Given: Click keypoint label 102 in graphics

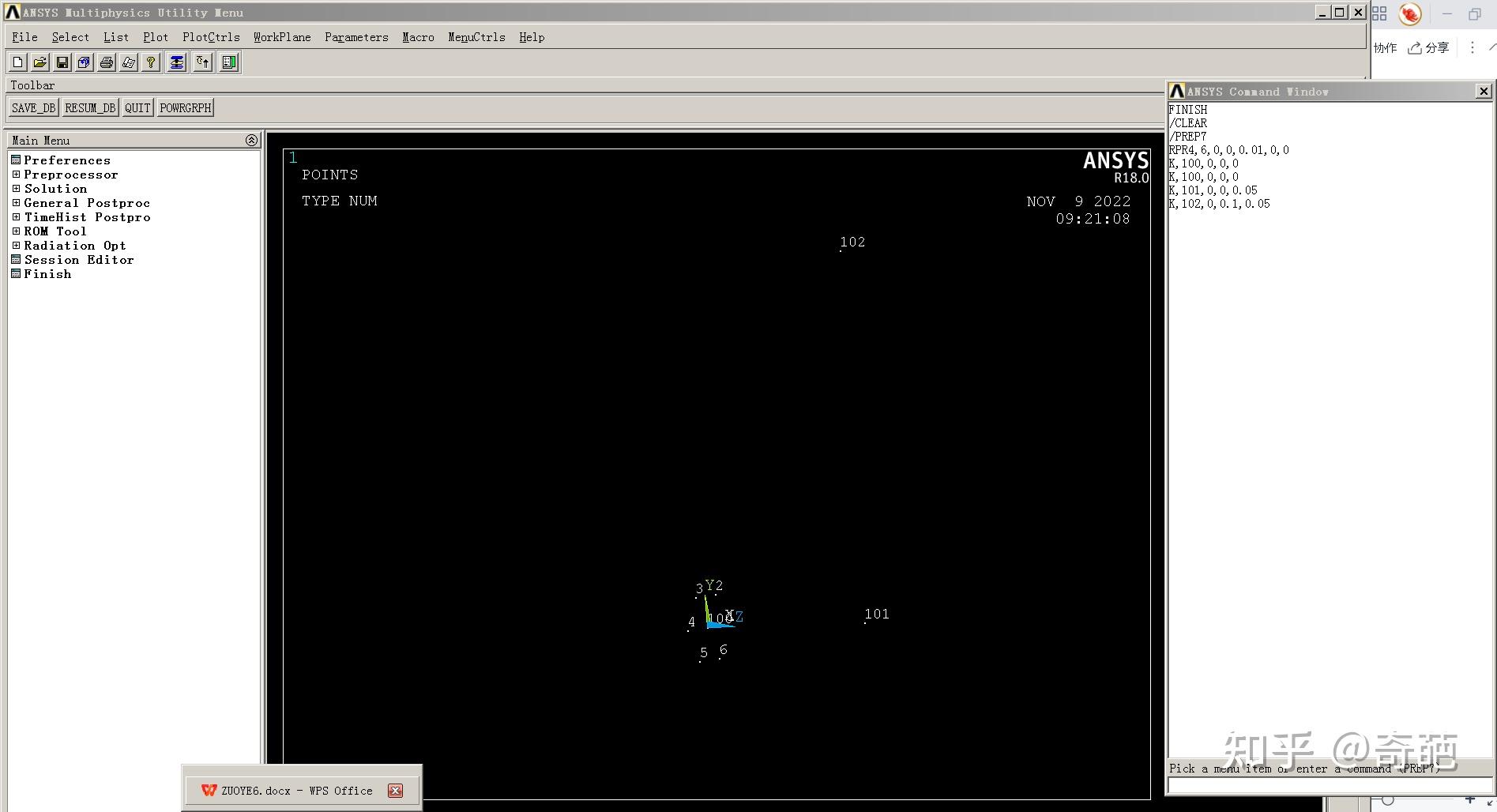Looking at the screenshot, I should 852,242.
